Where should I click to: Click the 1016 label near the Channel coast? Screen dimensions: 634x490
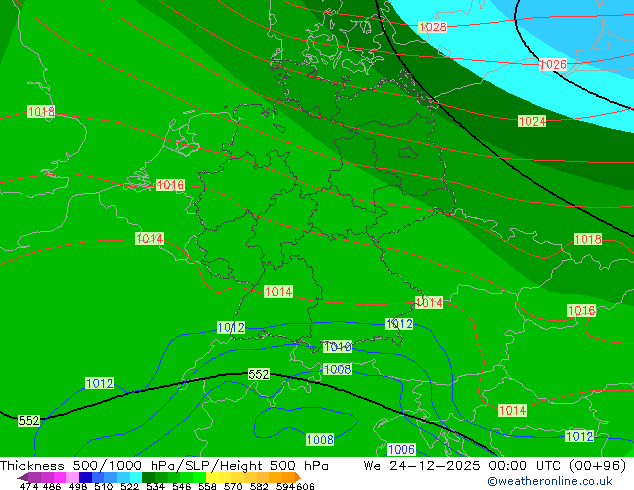(x=170, y=185)
